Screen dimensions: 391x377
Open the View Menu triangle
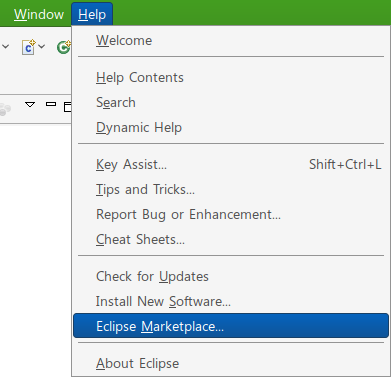pos(30,105)
